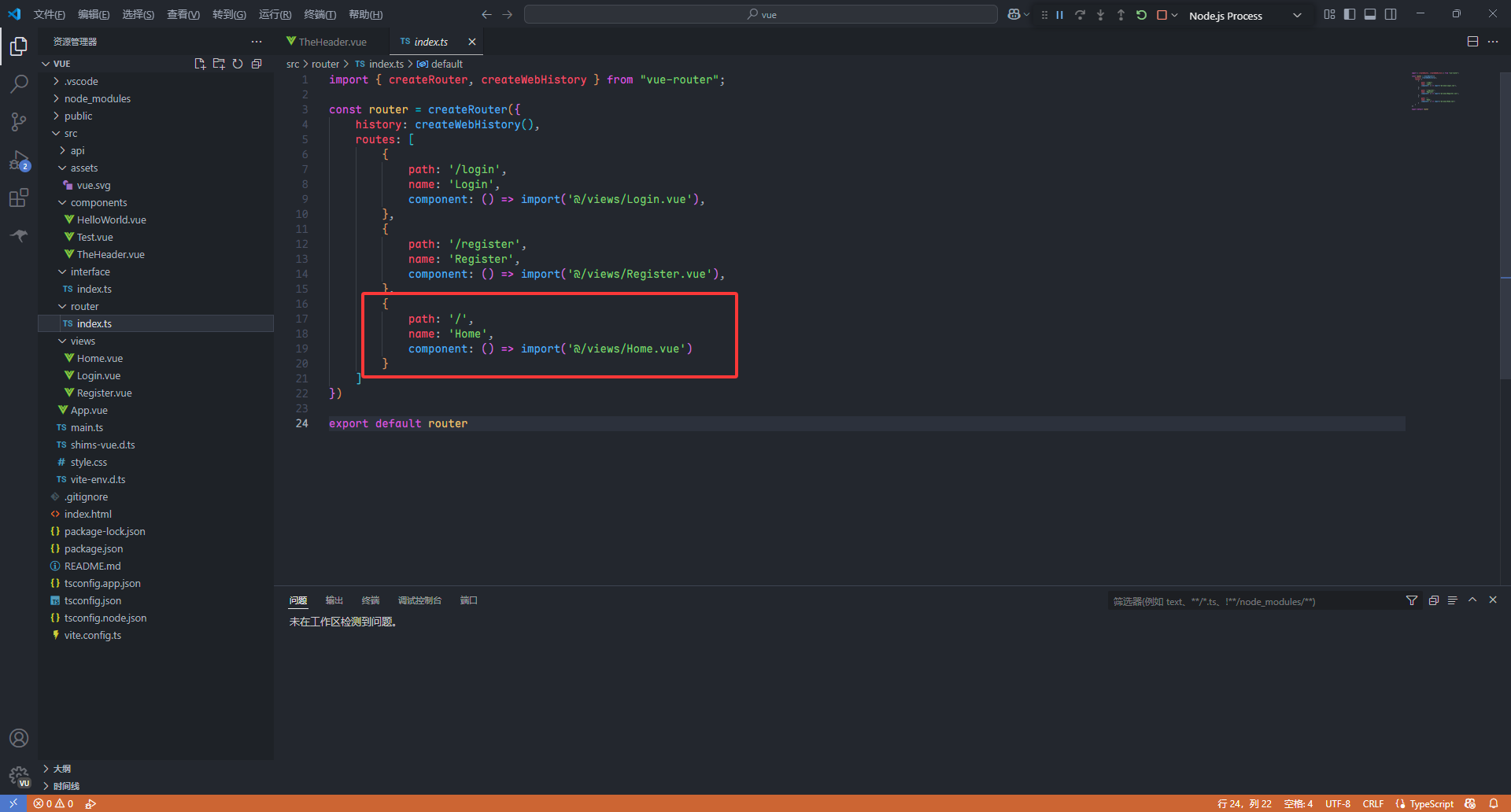The width and height of the screenshot is (1511, 812).
Task: Open the Extensions view
Action: [19, 198]
